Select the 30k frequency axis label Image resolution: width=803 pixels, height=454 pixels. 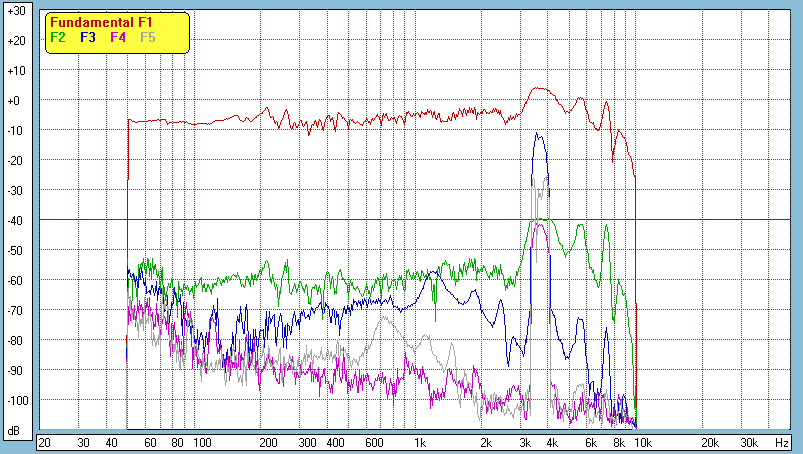pyautogui.click(x=748, y=441)
